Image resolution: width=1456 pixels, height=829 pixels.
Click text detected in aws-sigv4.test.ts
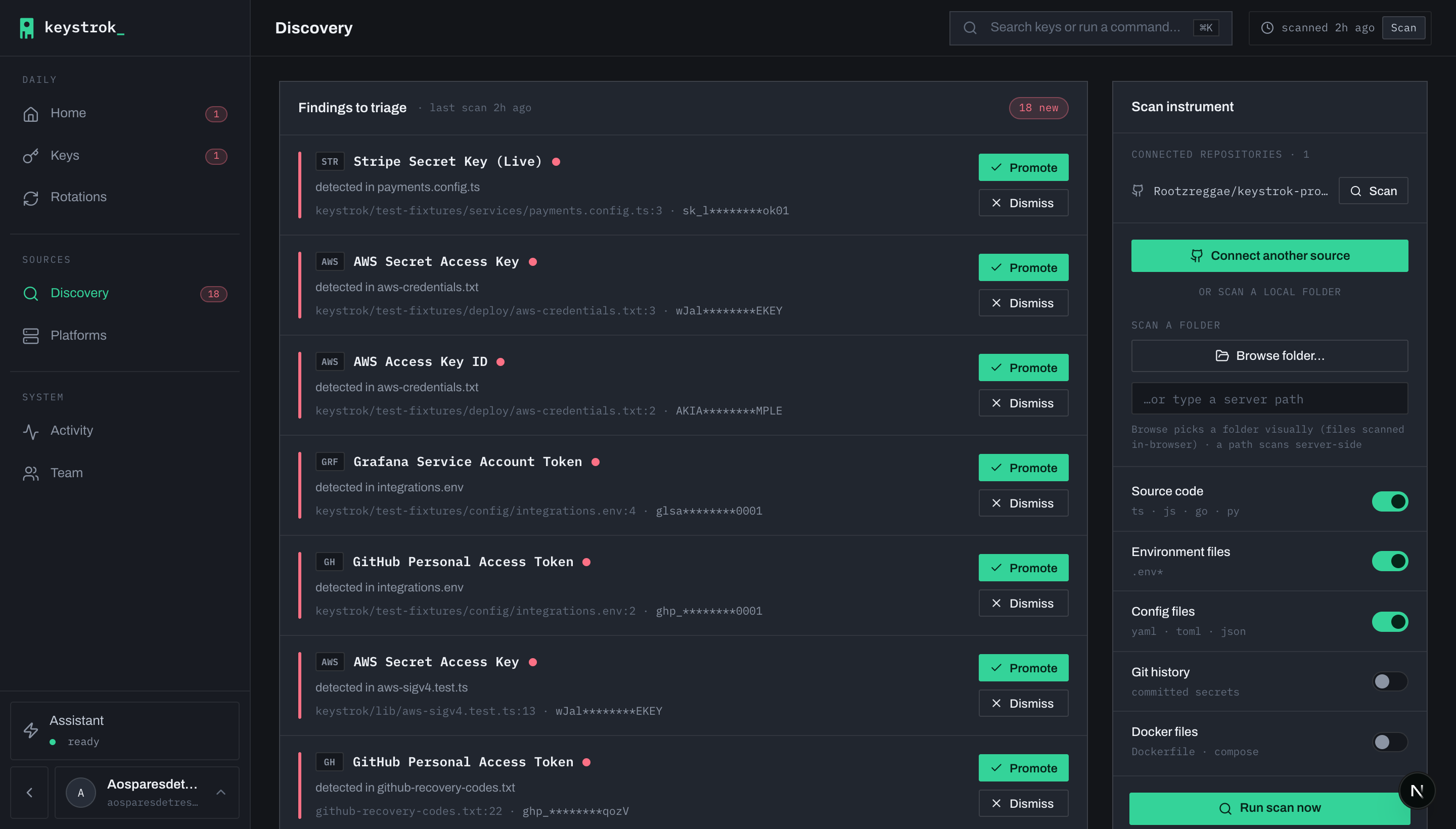click(x=392, y=688)
